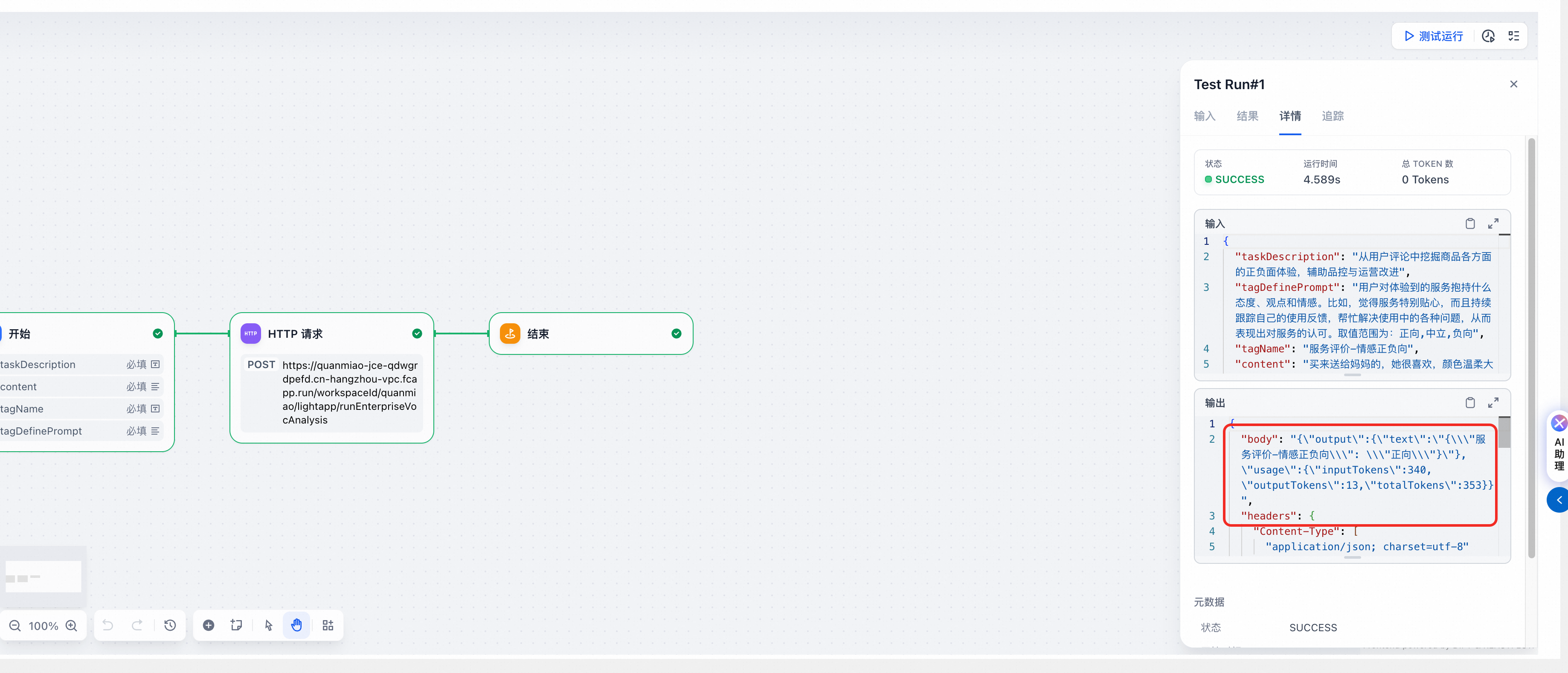Switch to the 追踪 tab
The height and width of the screenshot is (673, 1568).
pos(1333,116)
